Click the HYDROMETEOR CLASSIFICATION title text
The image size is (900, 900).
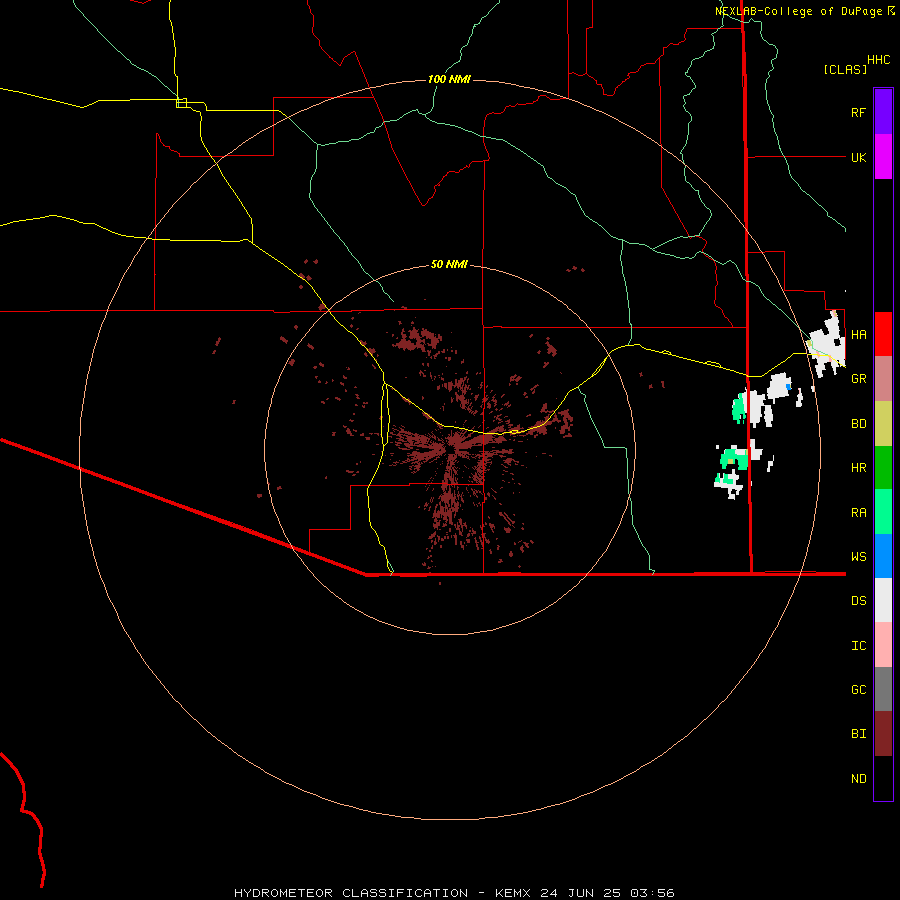click(351, 893)
